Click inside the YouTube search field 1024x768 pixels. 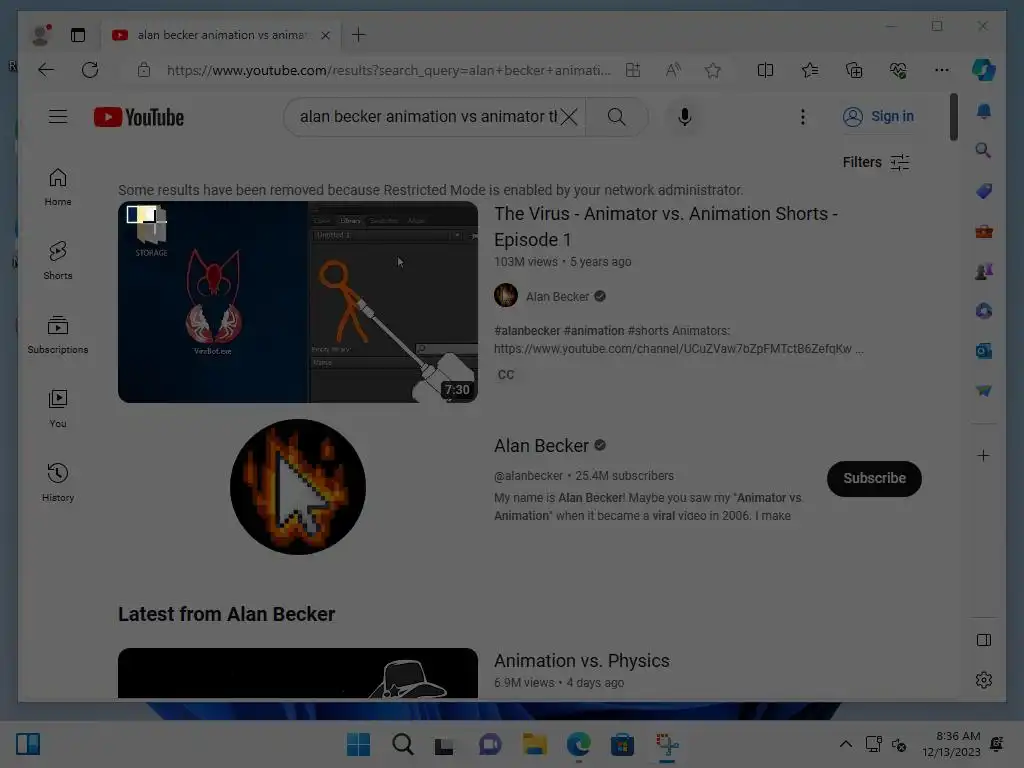tap(428, 117)
